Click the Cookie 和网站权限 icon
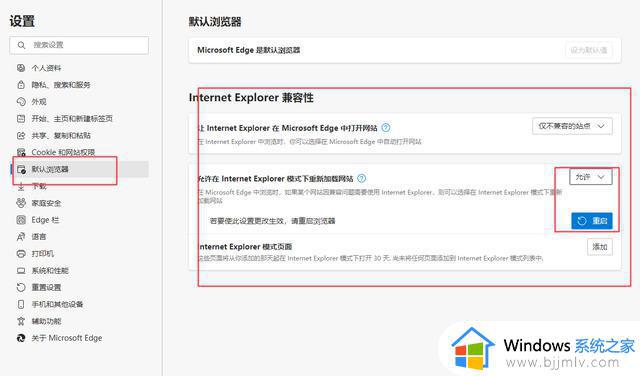Screen dimensions: 640x376 click(x=21, y=152)
